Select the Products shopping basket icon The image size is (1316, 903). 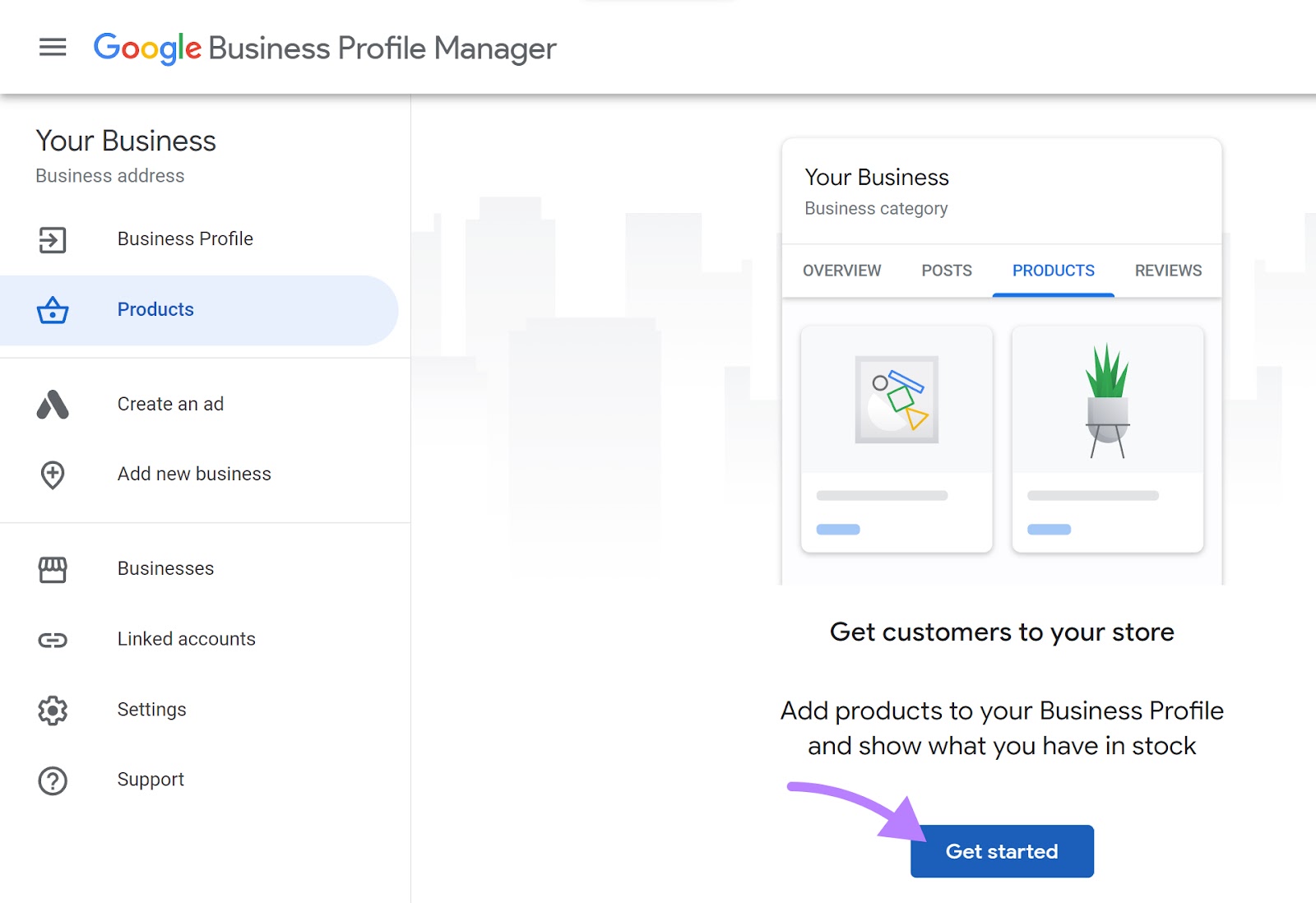(x=52, y=311)
